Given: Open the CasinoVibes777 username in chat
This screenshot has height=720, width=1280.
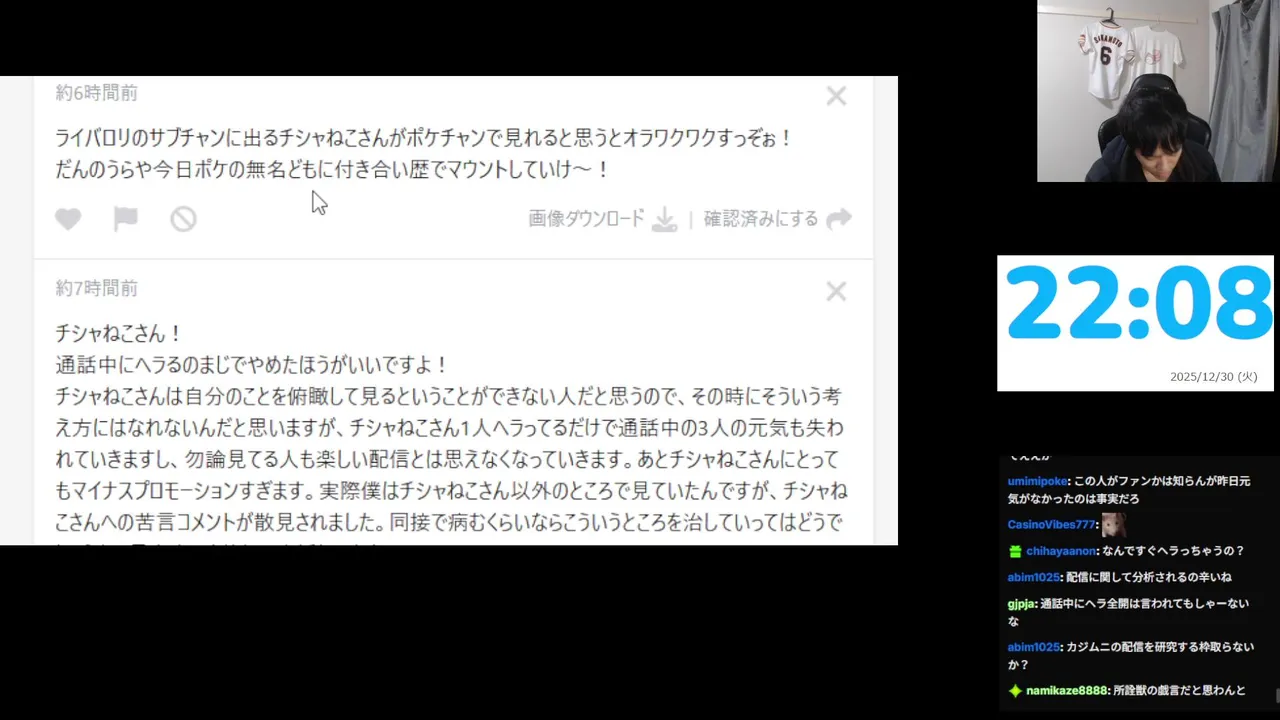Looking at the screenshot, I should [x=1052, y=525].
